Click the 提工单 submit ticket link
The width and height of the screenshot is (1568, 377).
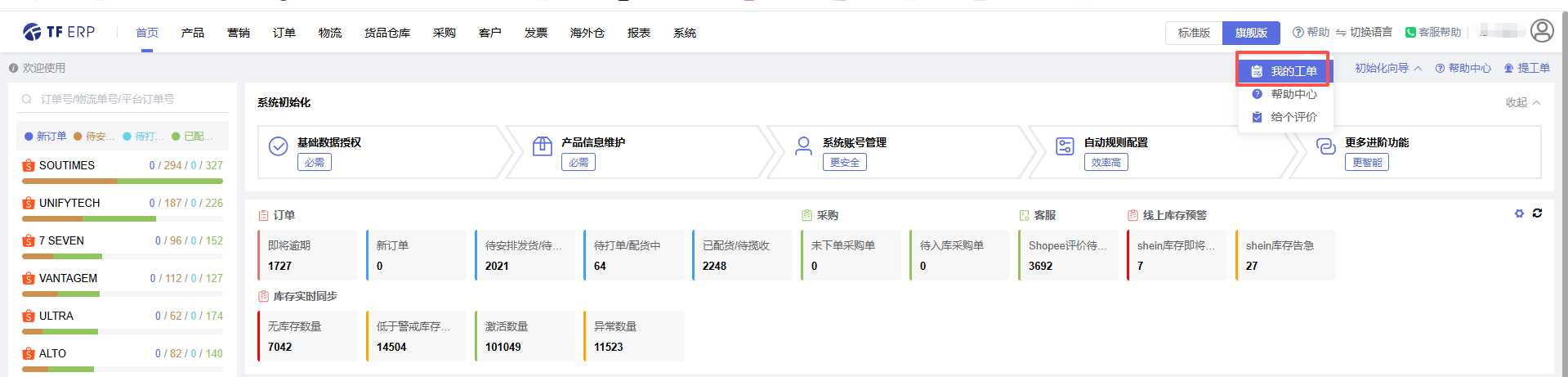point(1526,68)
